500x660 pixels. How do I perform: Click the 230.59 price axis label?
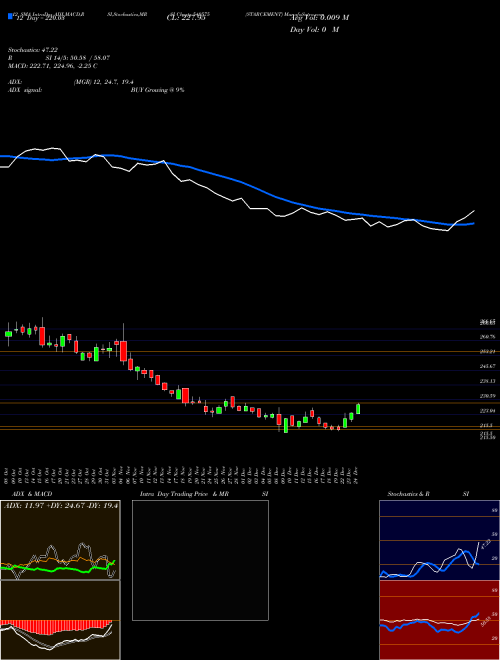click(488, 396)
